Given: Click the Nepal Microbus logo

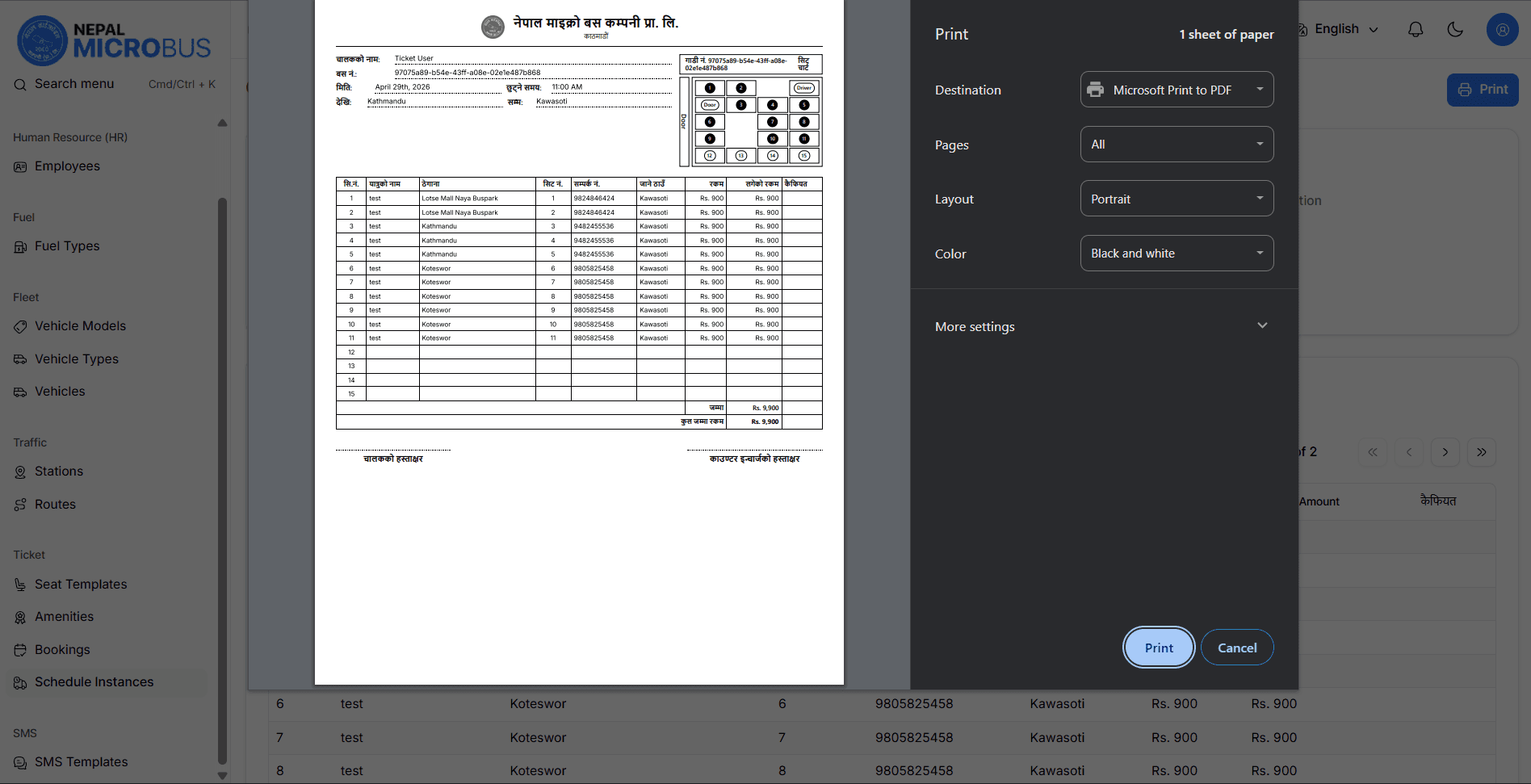Looking at the screenshot, I should click(114, 40).
